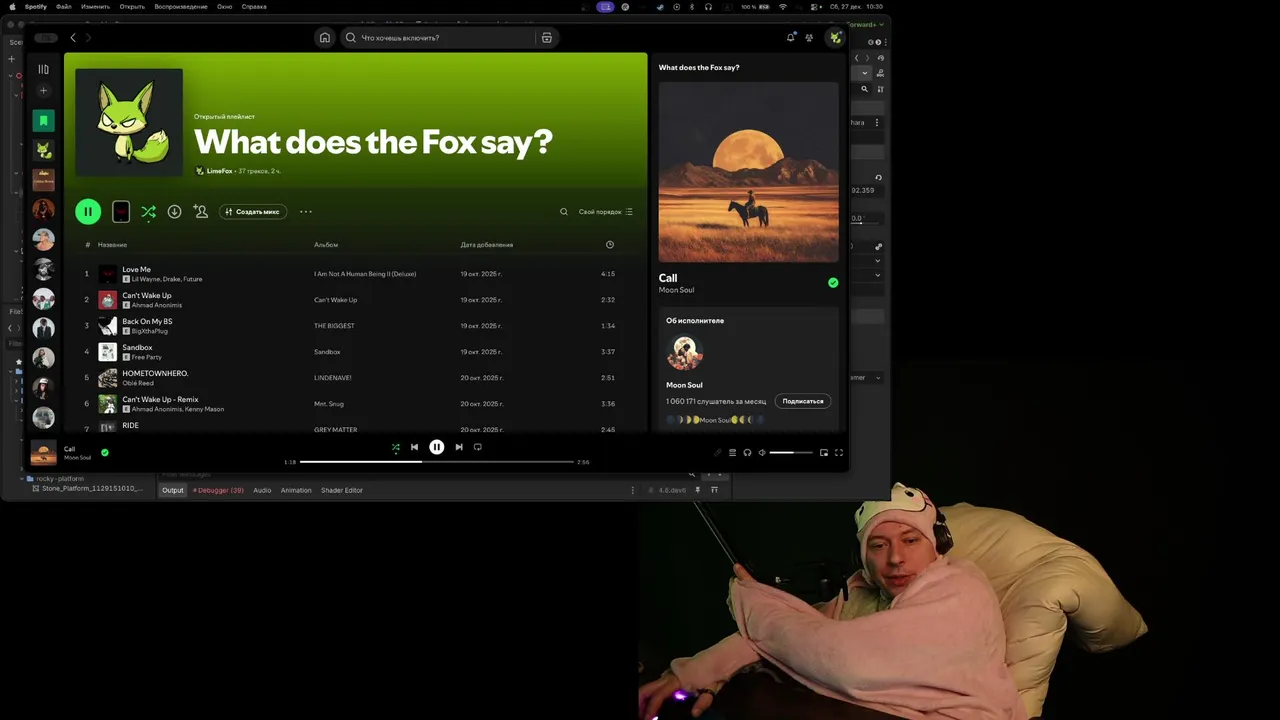Skip to next track button
This screenshot has width=1280, height=720.
click(x=459, y=447)
